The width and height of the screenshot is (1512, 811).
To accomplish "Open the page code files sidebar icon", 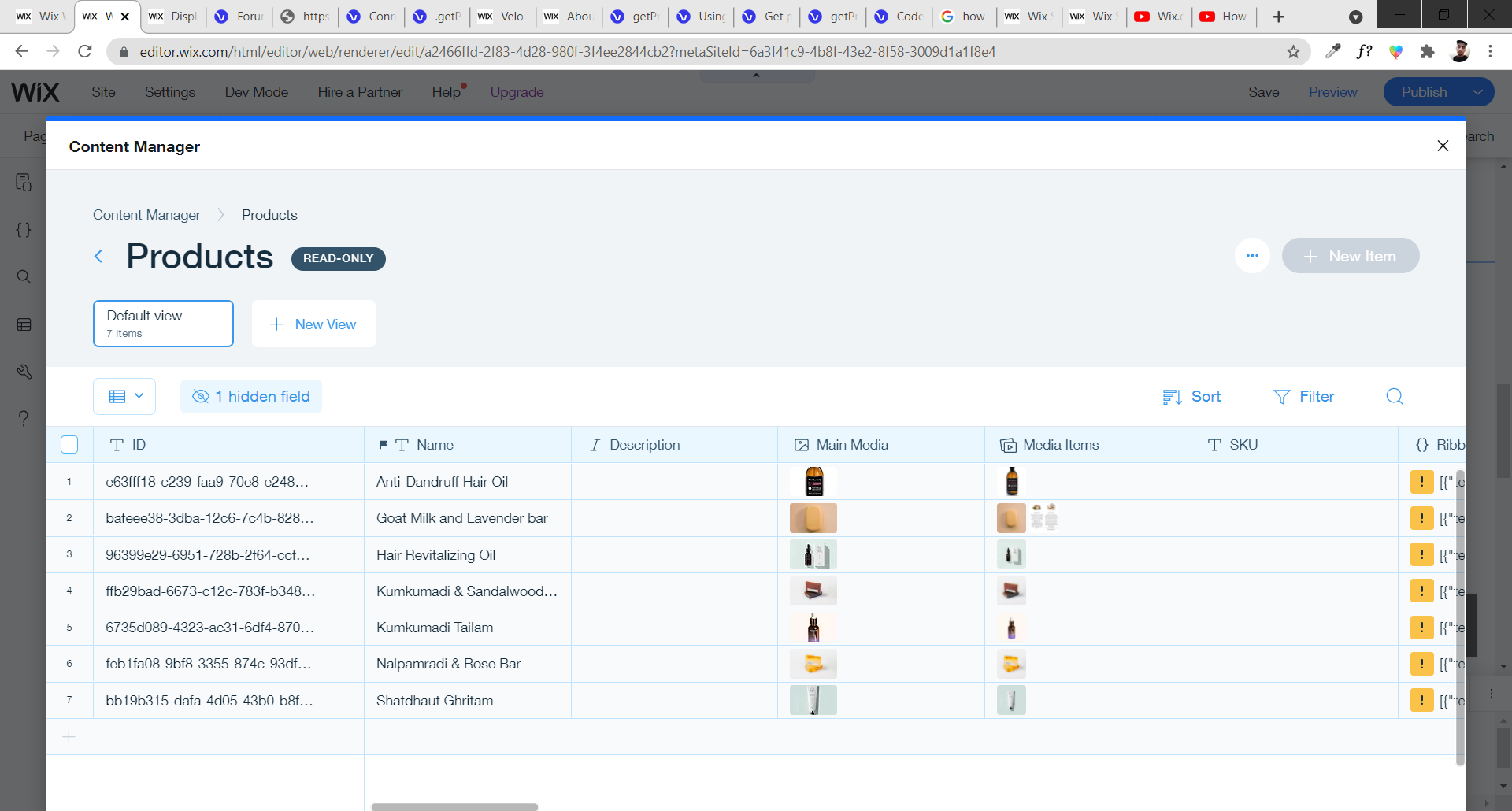I will coord(24,183).
